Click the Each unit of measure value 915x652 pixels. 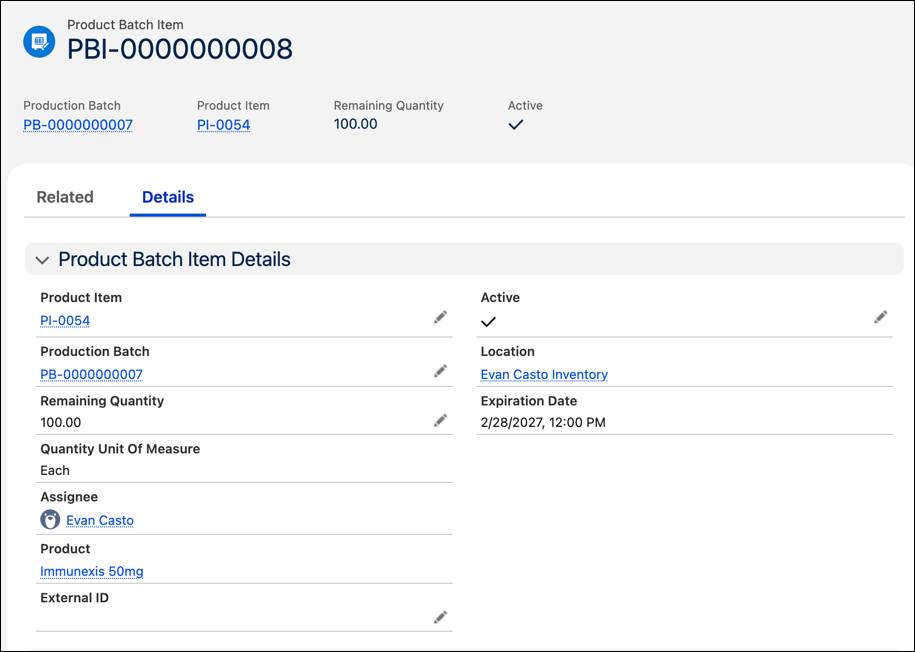point(55,470)
